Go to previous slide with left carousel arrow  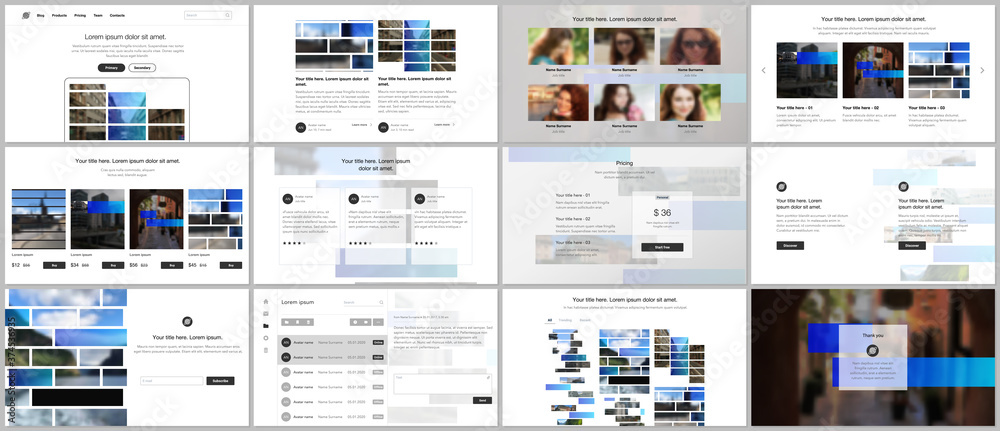pyautogui.click(x=763, y=70)
